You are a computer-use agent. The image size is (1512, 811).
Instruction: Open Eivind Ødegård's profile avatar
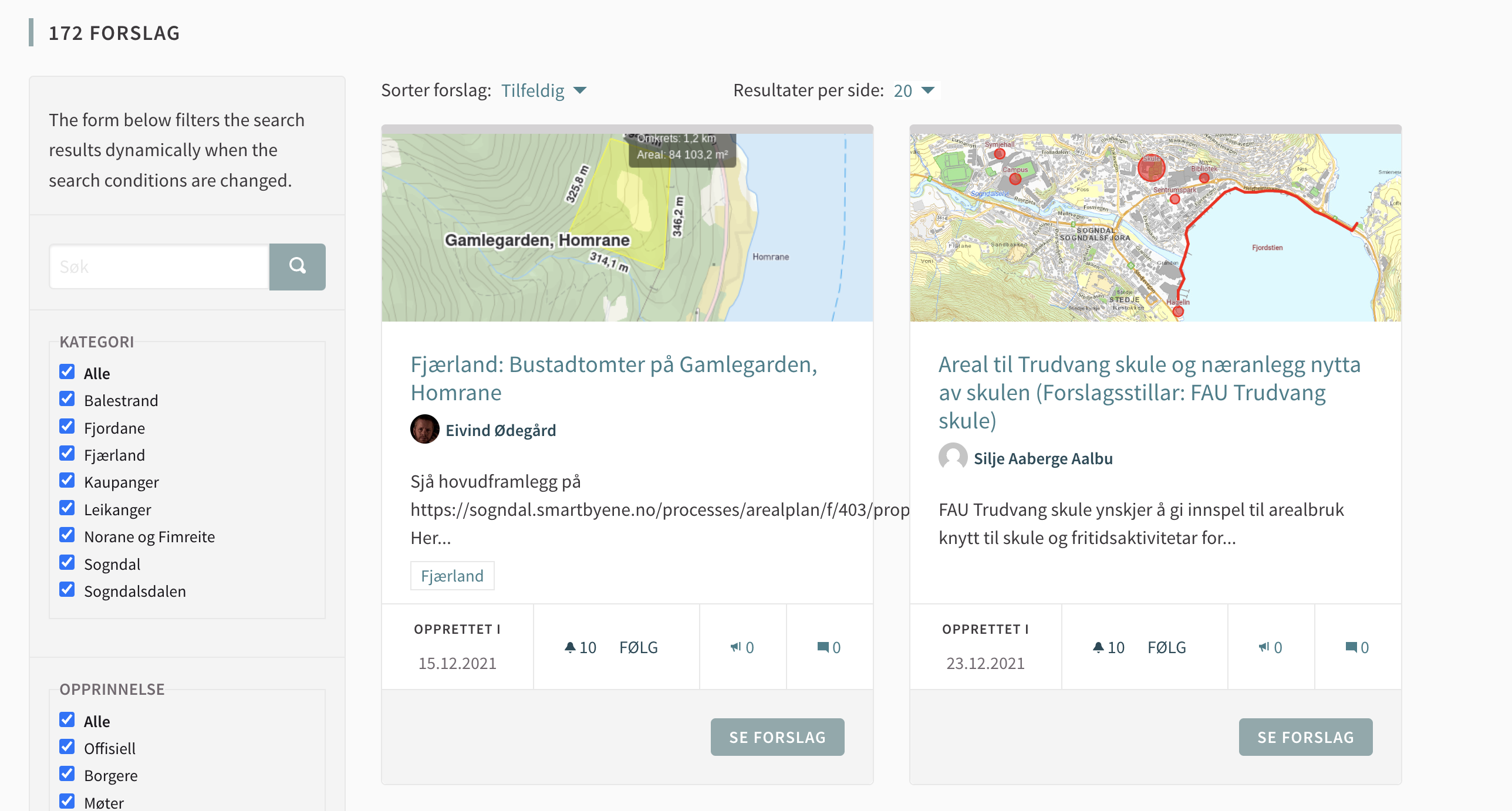point(424,429)
